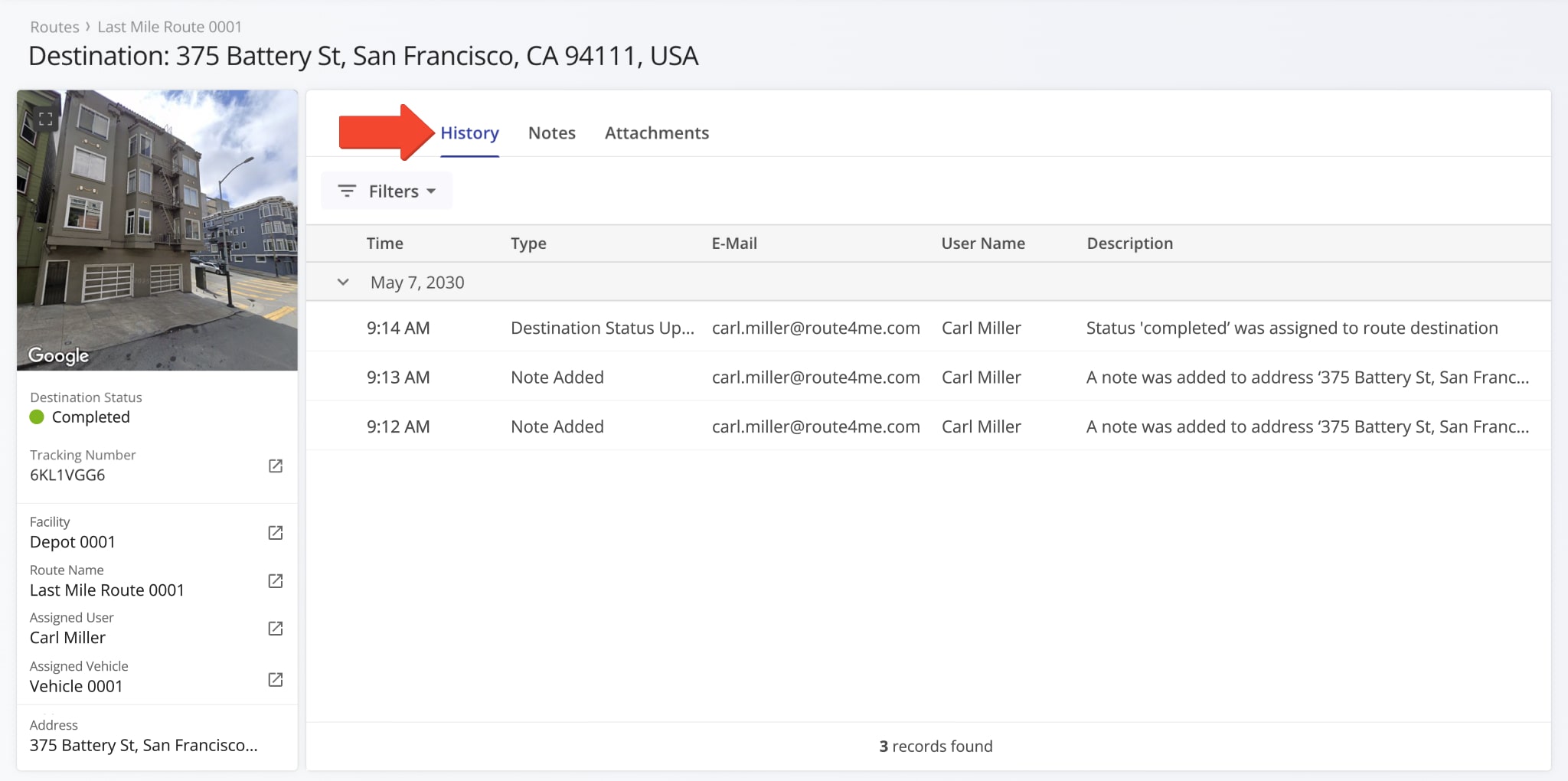1568x781 pixels.
Task: Open Facility Depot 0001 external link icon
Action: pos(276,532)
